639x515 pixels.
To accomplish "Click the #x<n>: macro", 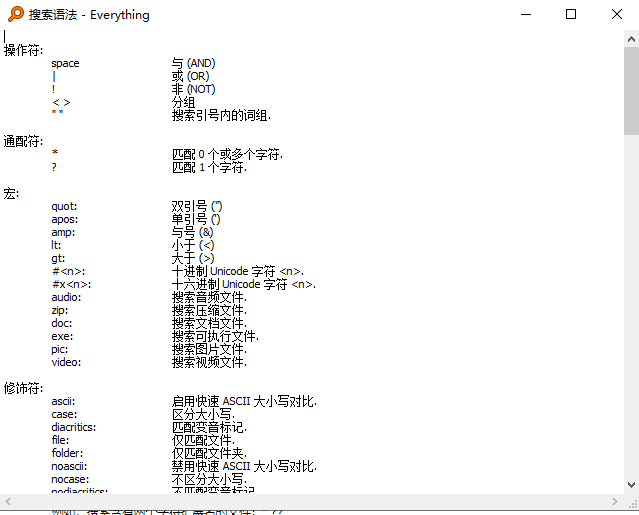I will 71,284.
